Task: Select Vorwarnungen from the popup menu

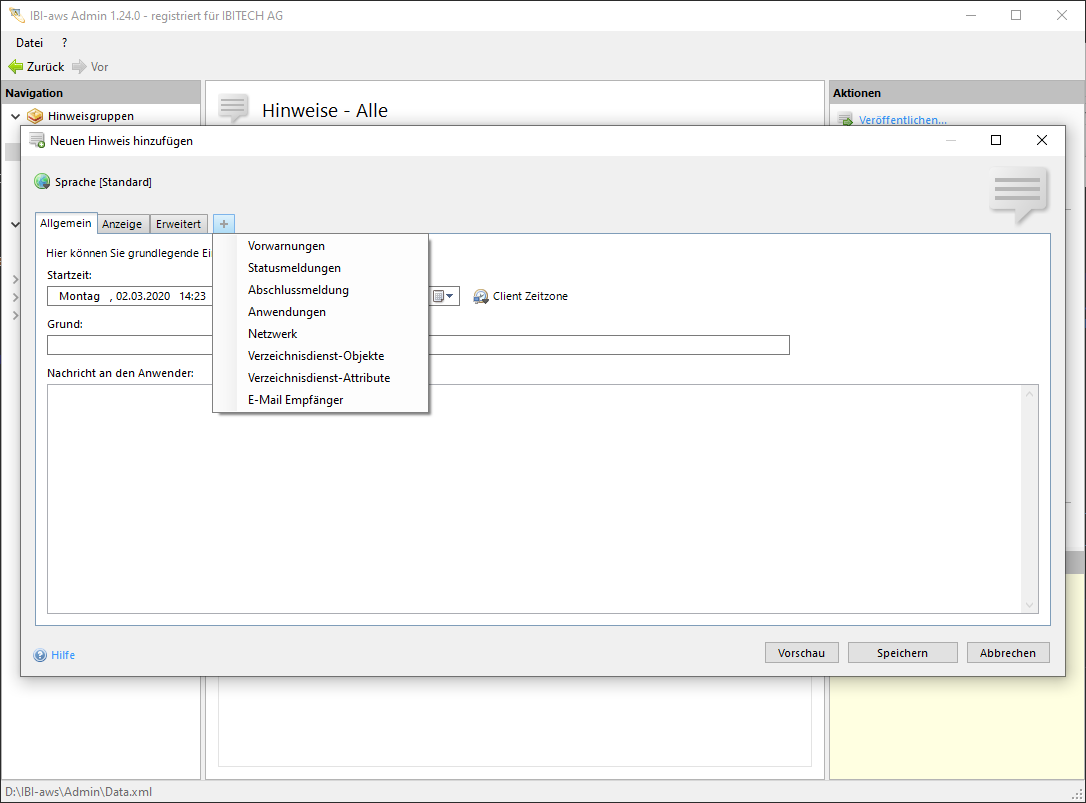Action: click(x=286, y=246)
